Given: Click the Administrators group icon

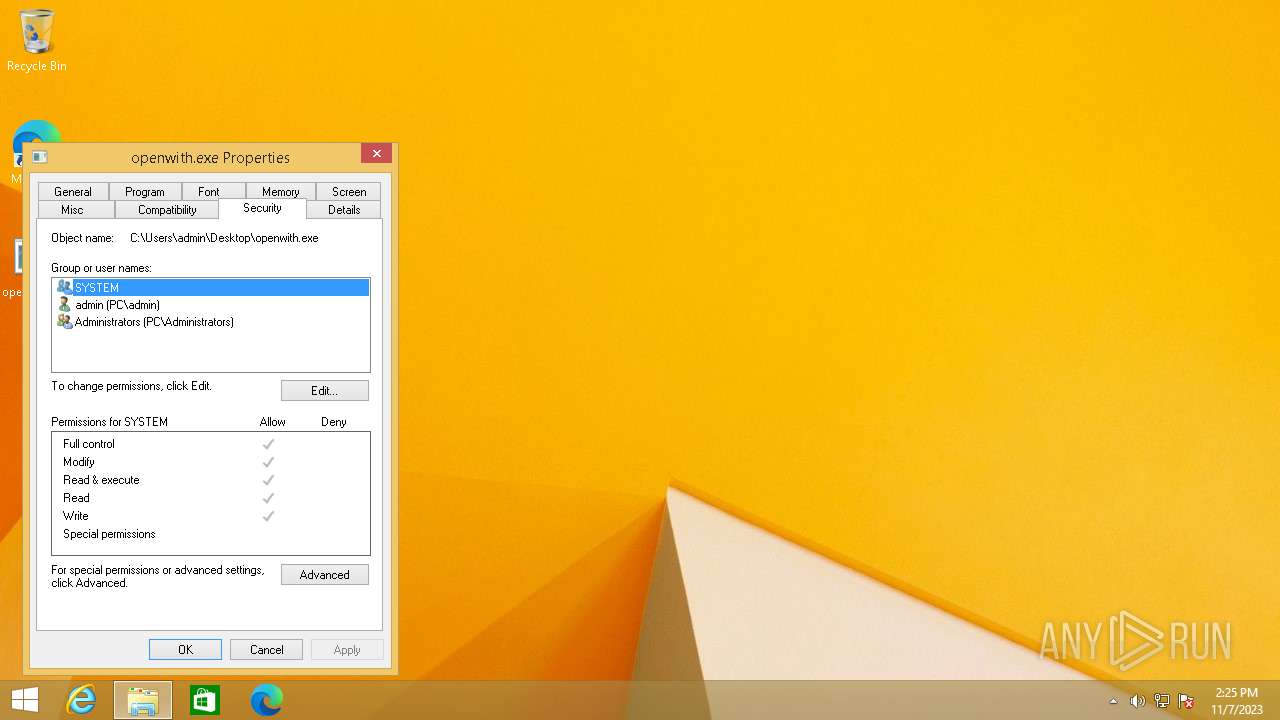Looking at the screenshot, I should tap(65, 322).
